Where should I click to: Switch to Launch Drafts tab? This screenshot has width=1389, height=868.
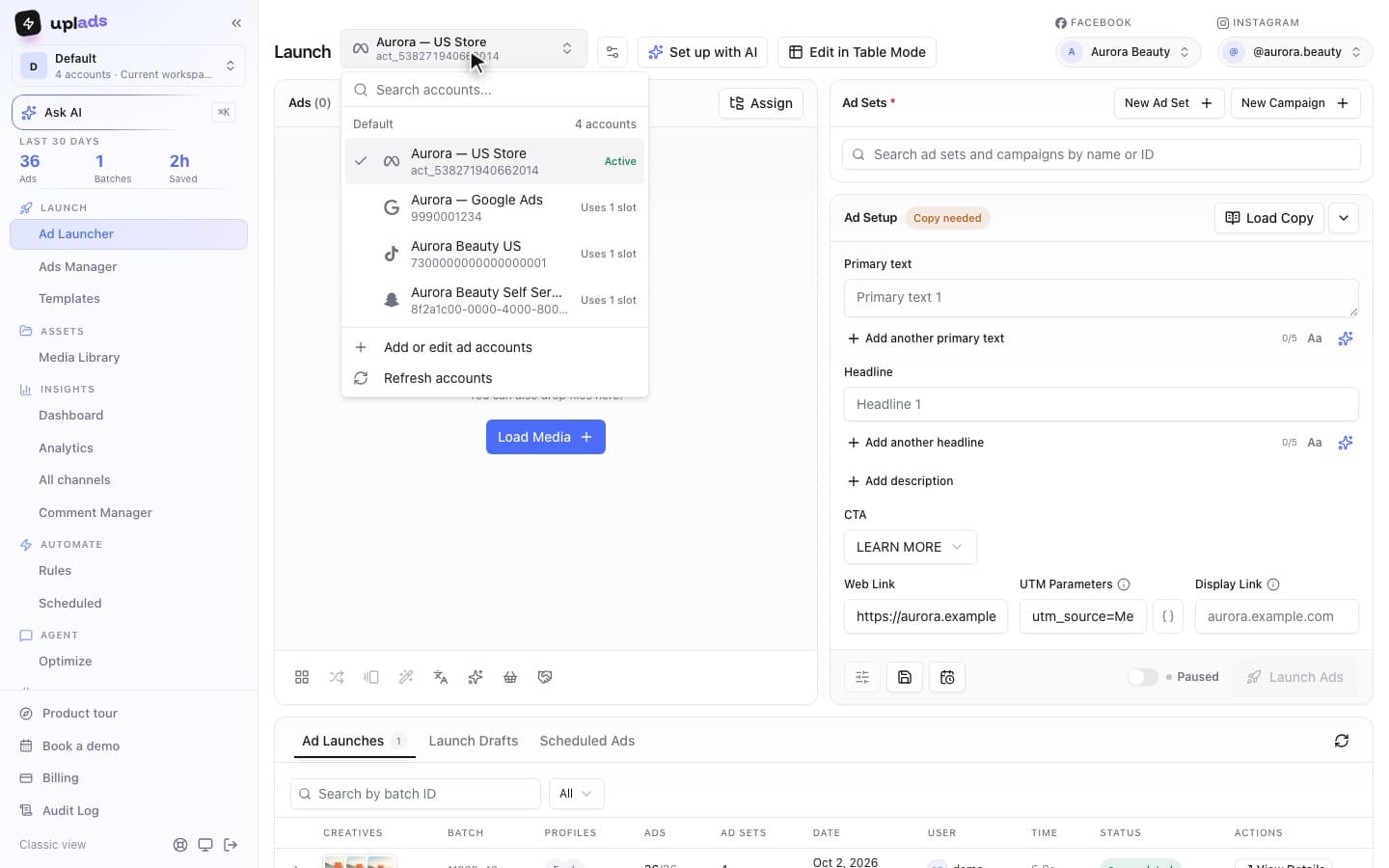473,741
